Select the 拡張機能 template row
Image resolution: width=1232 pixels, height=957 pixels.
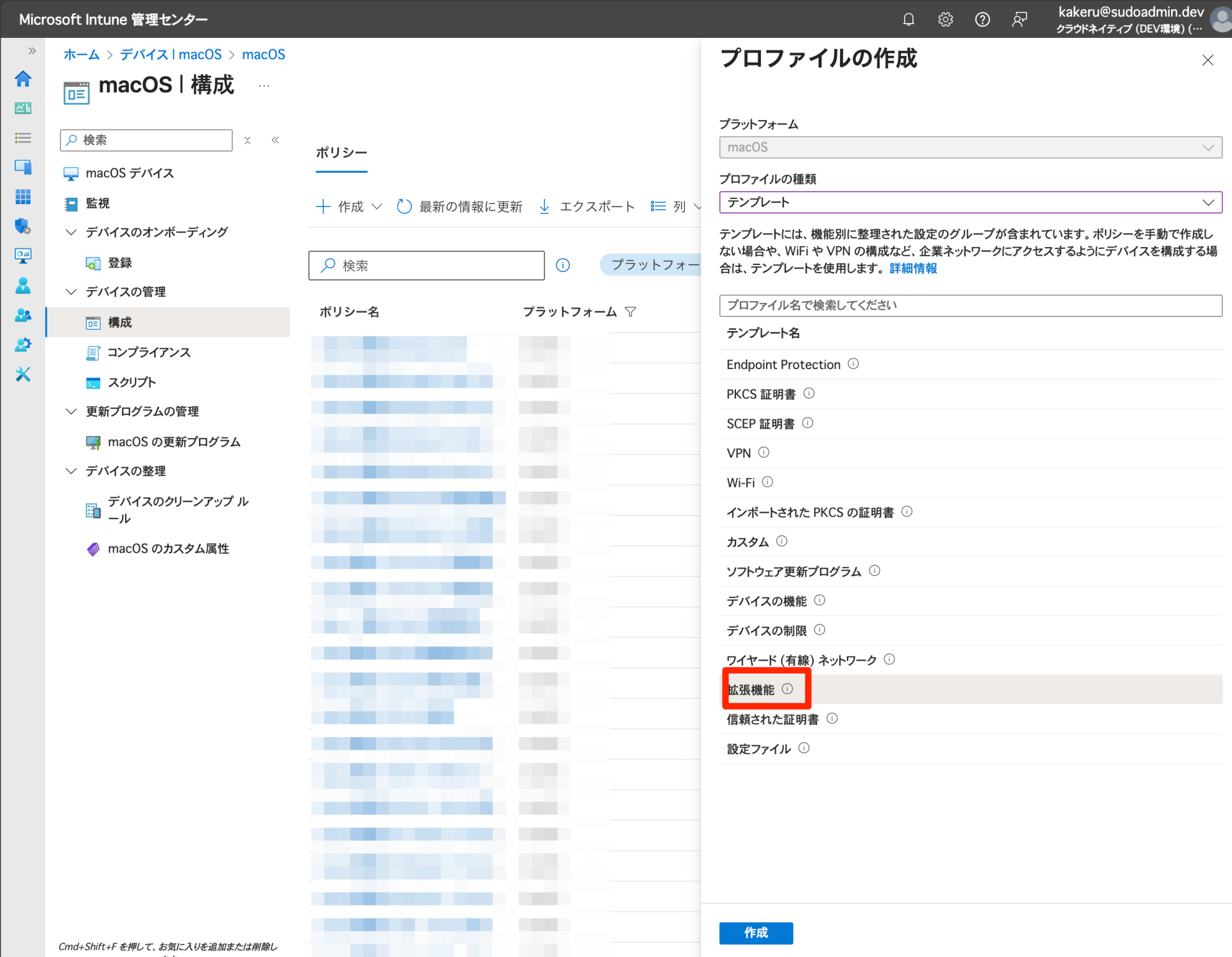coord(757,689)
